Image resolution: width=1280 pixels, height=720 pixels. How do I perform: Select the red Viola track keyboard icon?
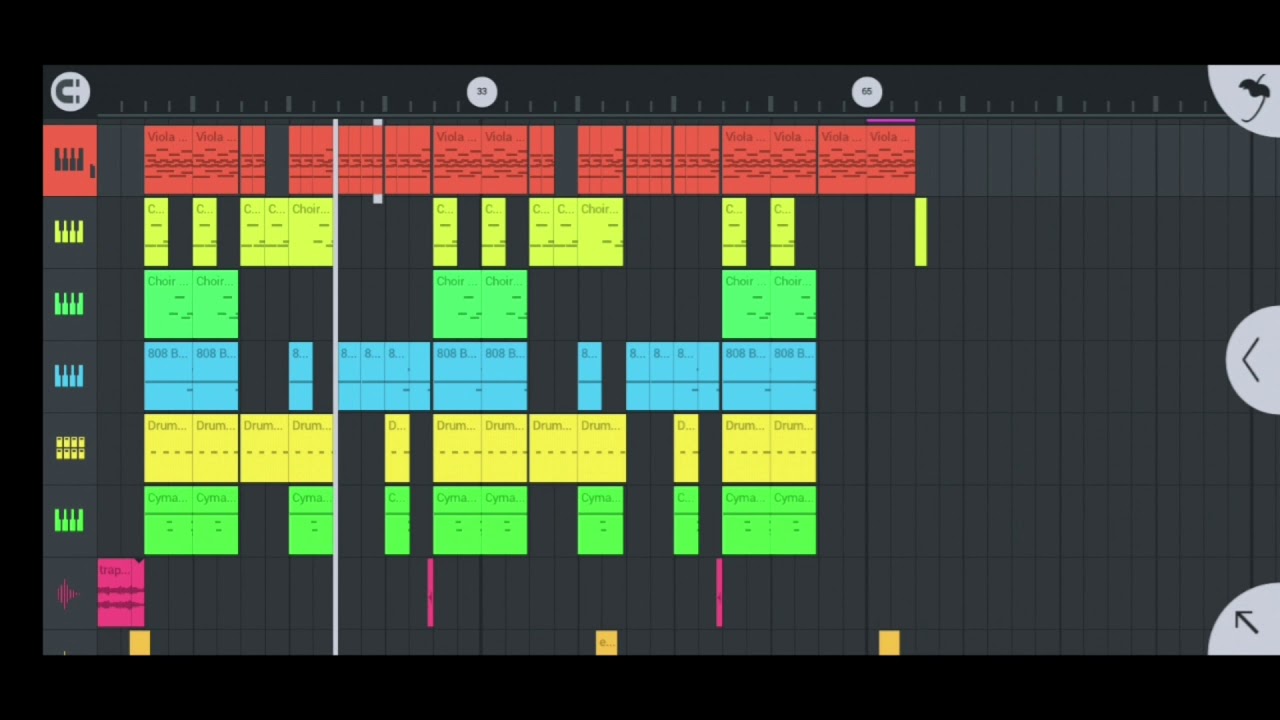point(69,160)
